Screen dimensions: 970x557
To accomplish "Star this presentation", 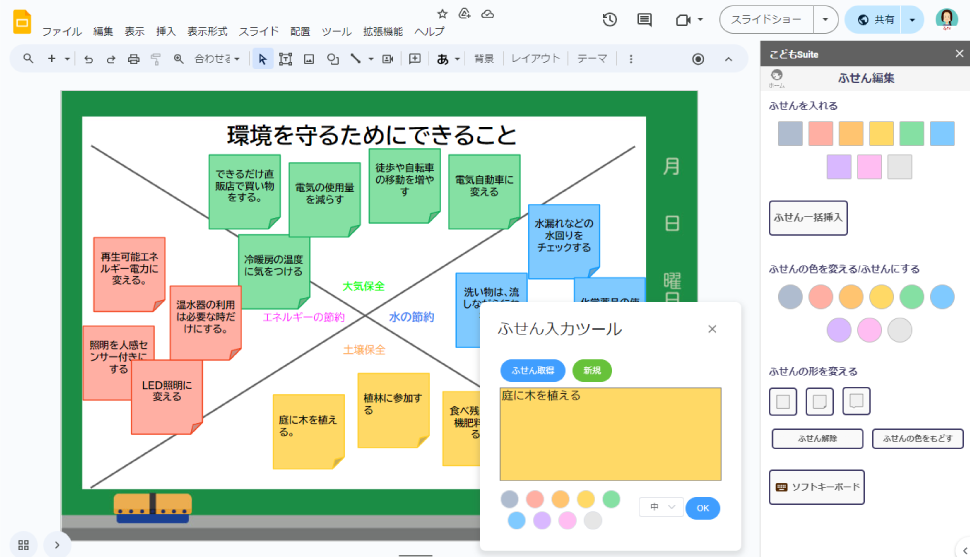I will [x=443, y=14].
